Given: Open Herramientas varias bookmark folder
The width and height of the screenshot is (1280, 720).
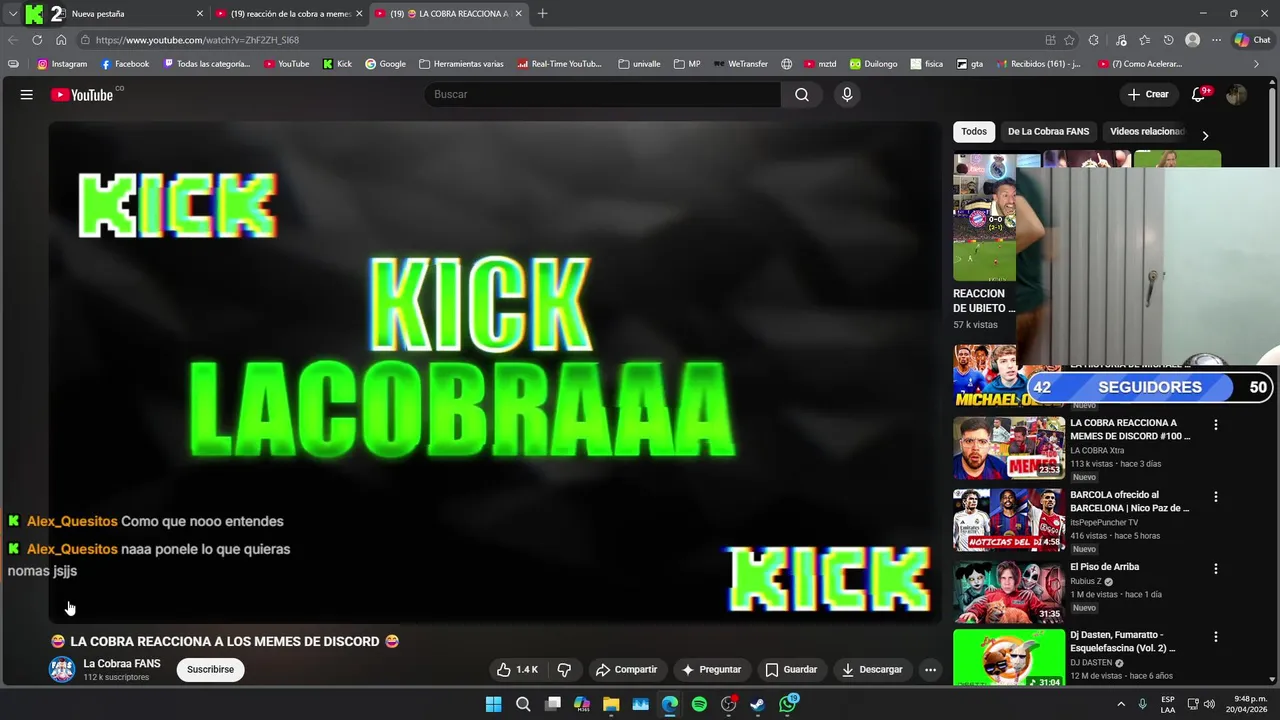Looking at the screenshot, I should point(461,64).
